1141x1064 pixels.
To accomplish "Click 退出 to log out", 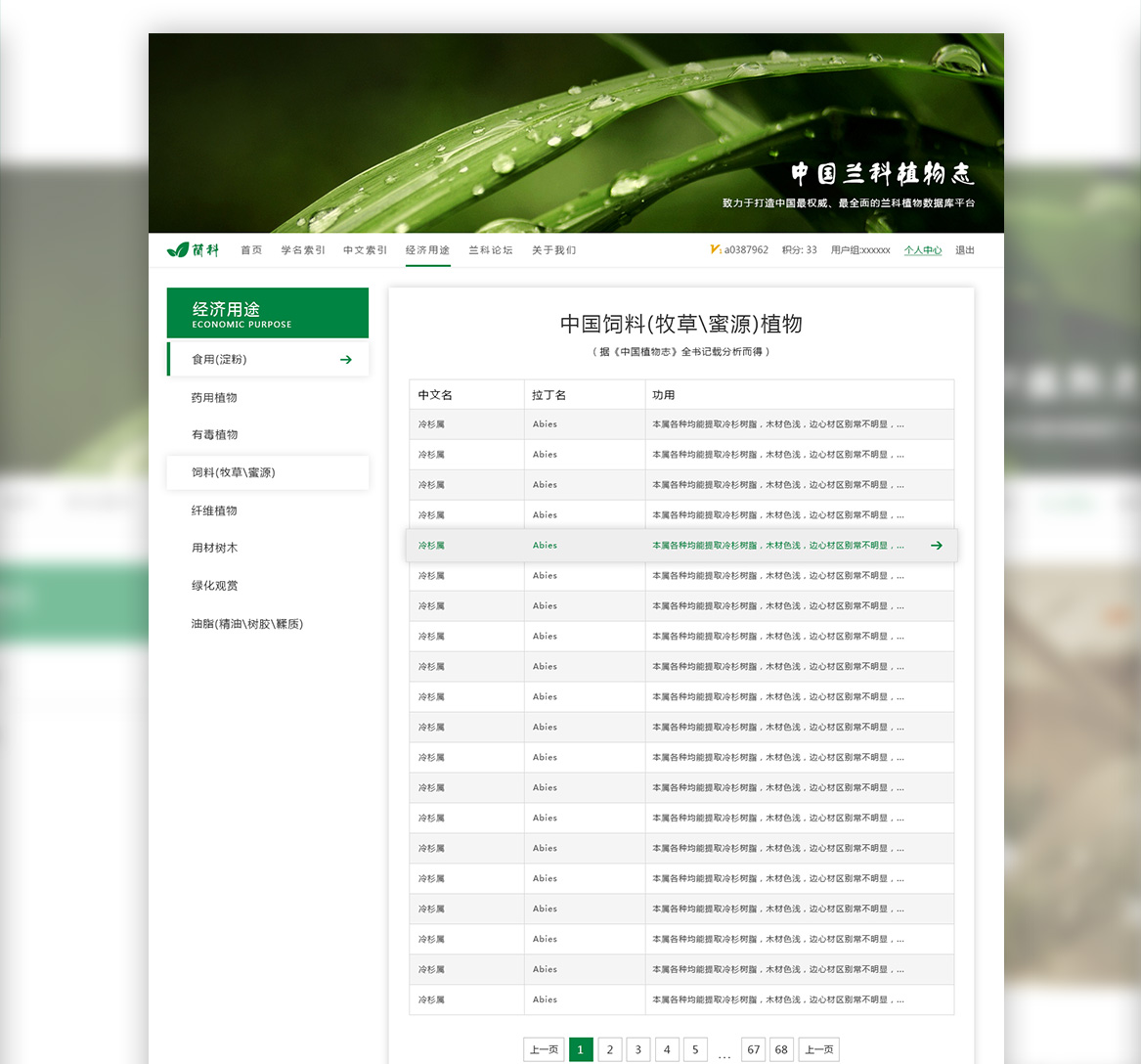I will (x=965, y=250).
